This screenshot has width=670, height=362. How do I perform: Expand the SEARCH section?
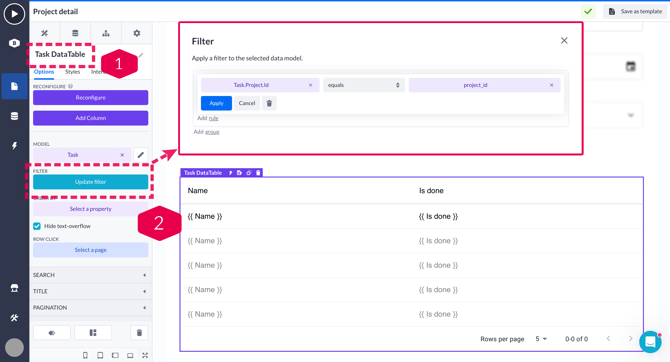[x=91, y=275]
